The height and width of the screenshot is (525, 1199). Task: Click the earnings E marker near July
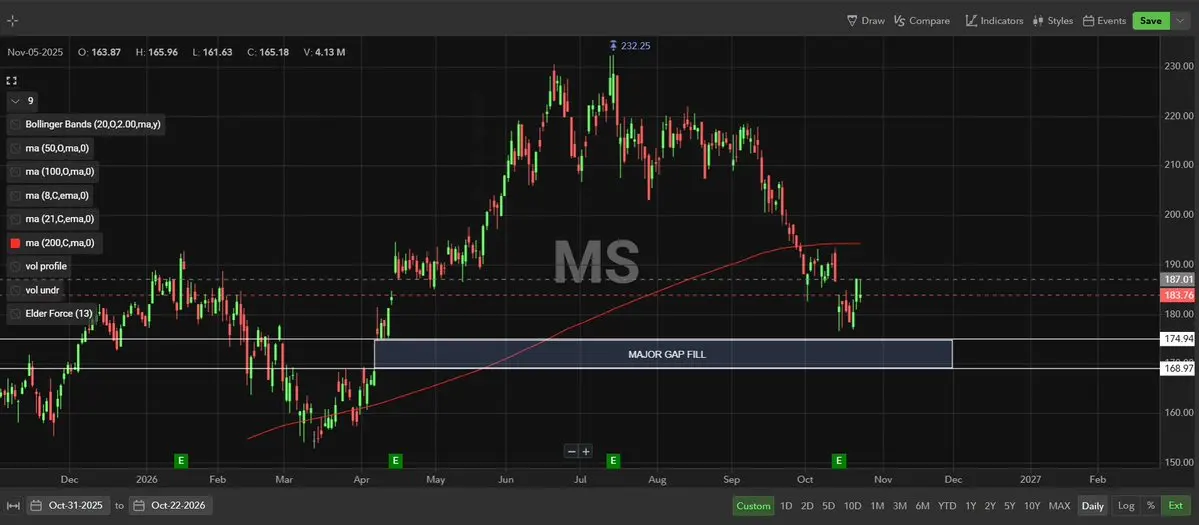612,461
